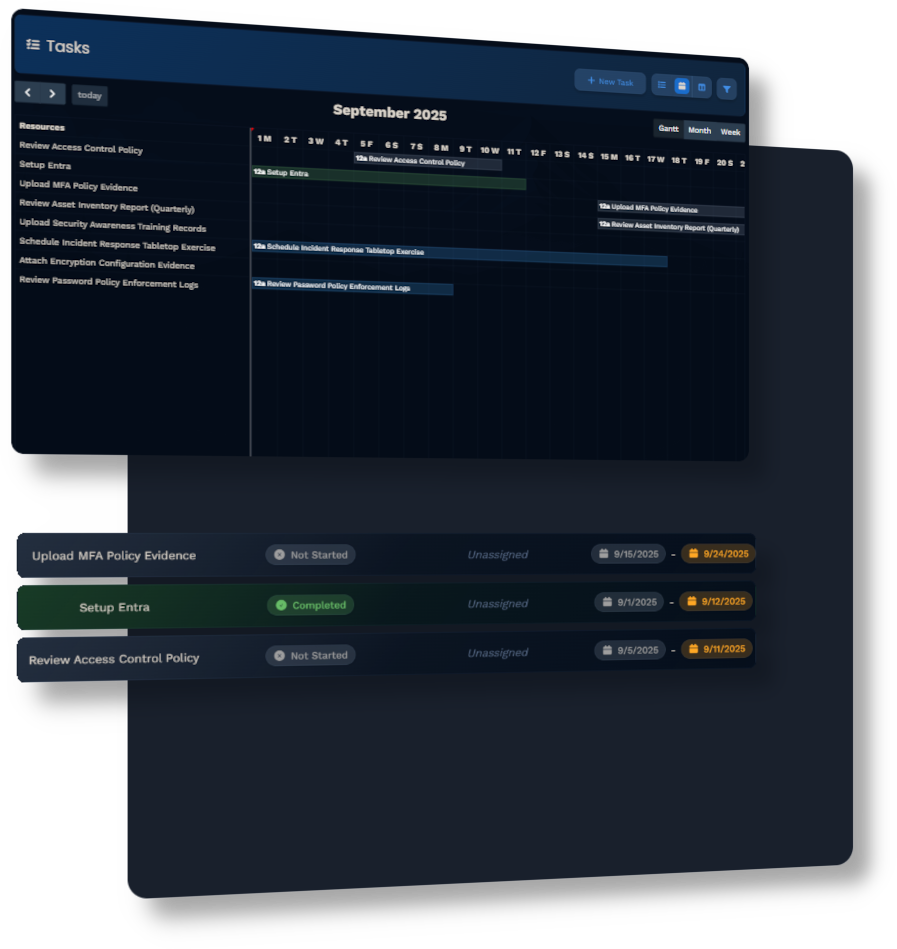
Task: Click green check icon in Completed badge
Action: coord(281,605)
